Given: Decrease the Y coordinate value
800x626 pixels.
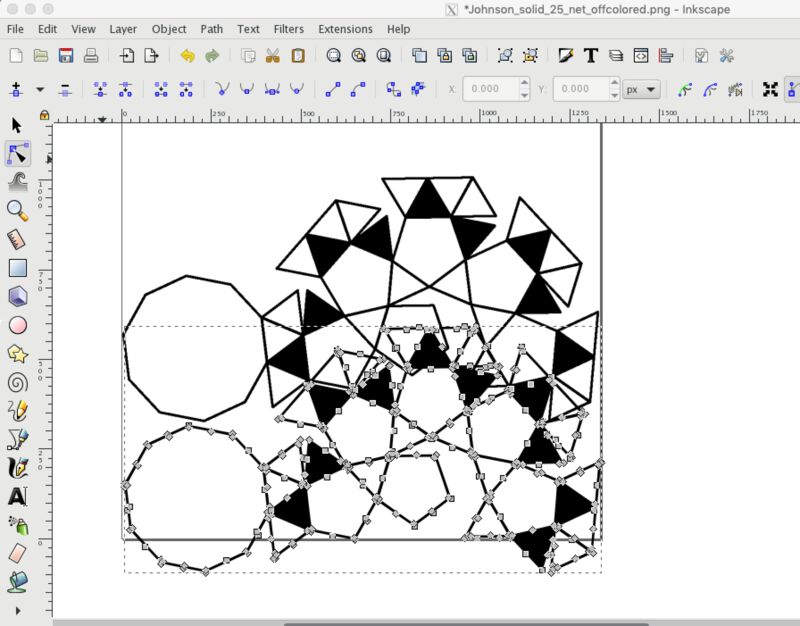Looking at the screenshot, I should point(614,95).
